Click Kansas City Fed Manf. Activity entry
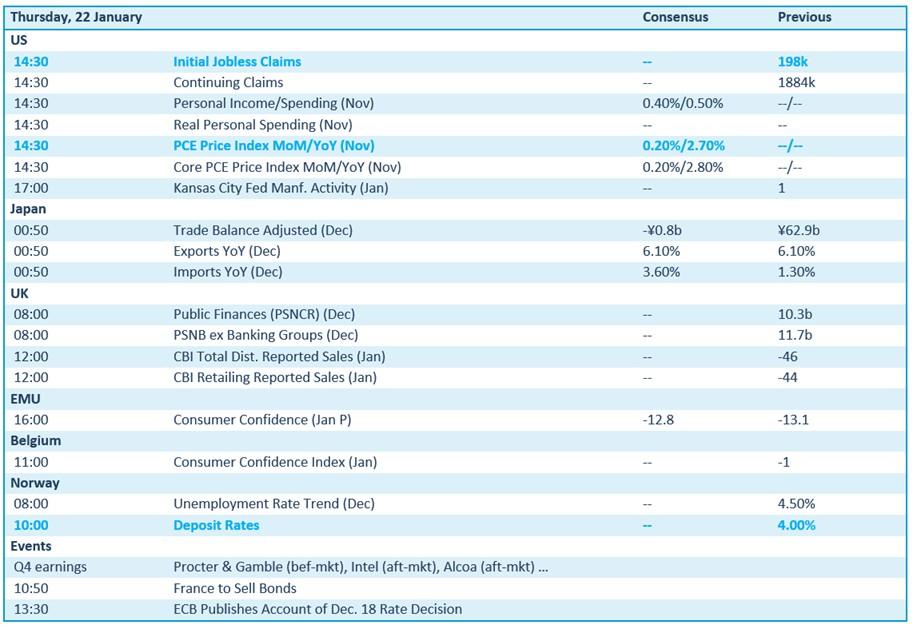 point(281,188)
